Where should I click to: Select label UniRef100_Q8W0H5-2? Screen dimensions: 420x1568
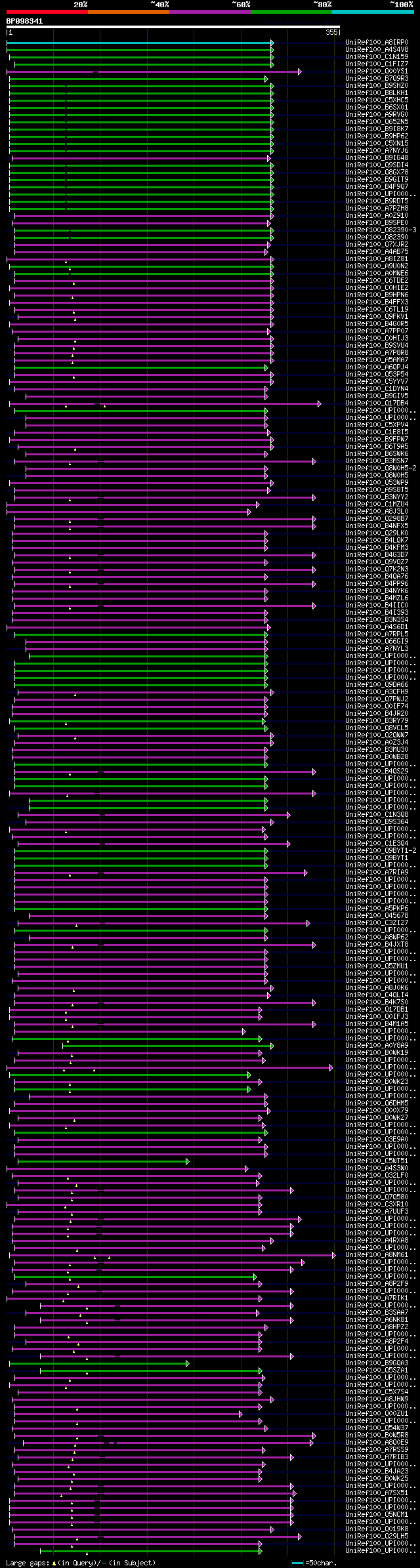(381, 468)
